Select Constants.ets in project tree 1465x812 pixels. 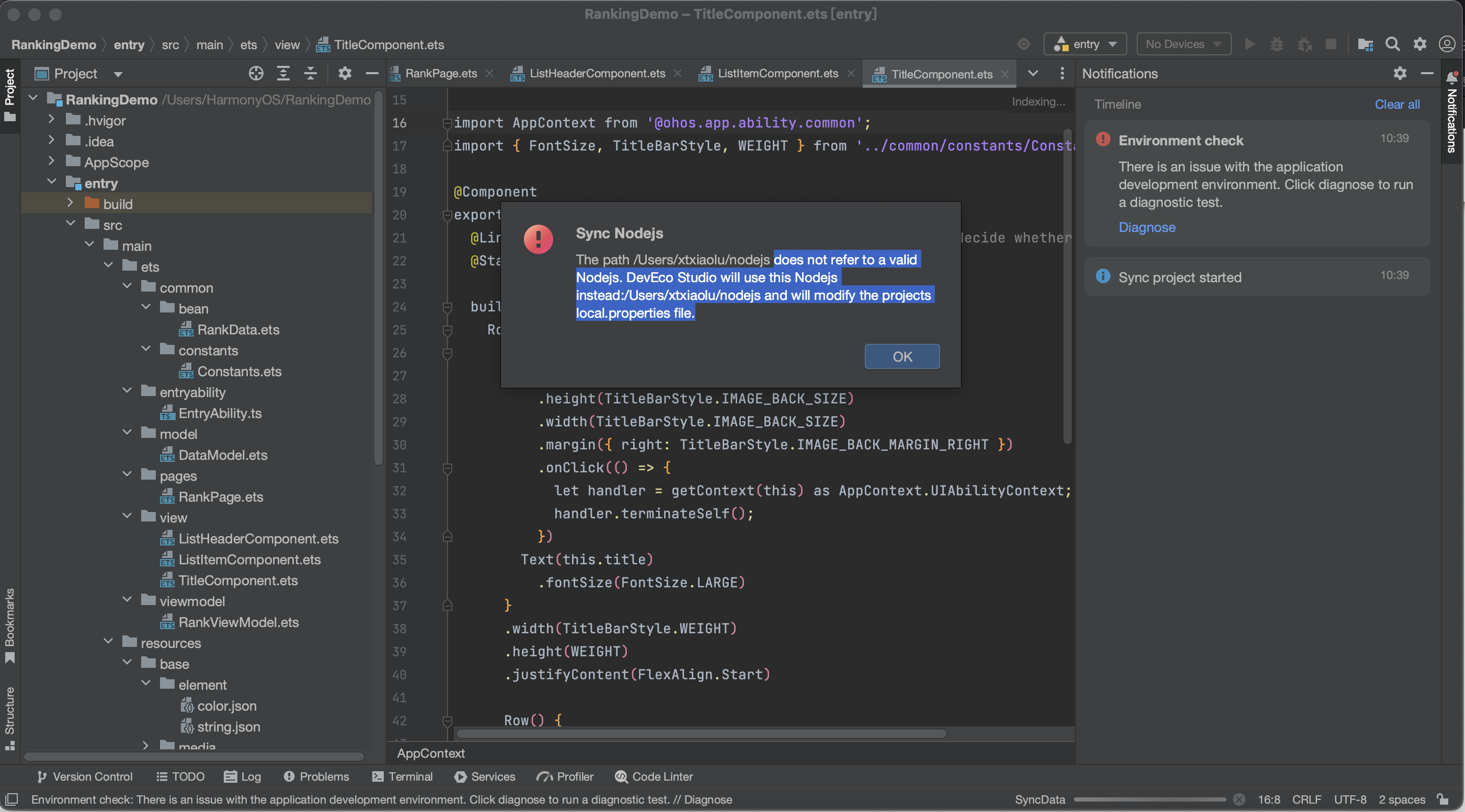(231, 371)
